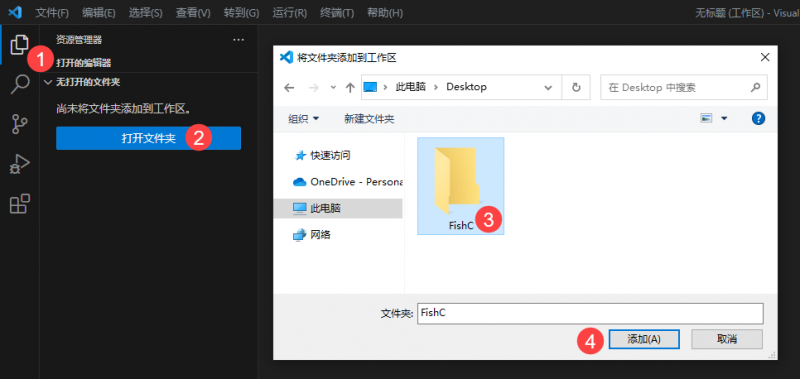This screenshot has height=379, width=800.
Task: Select 此电脑 in navigation pane
Action: pos(338,208)
